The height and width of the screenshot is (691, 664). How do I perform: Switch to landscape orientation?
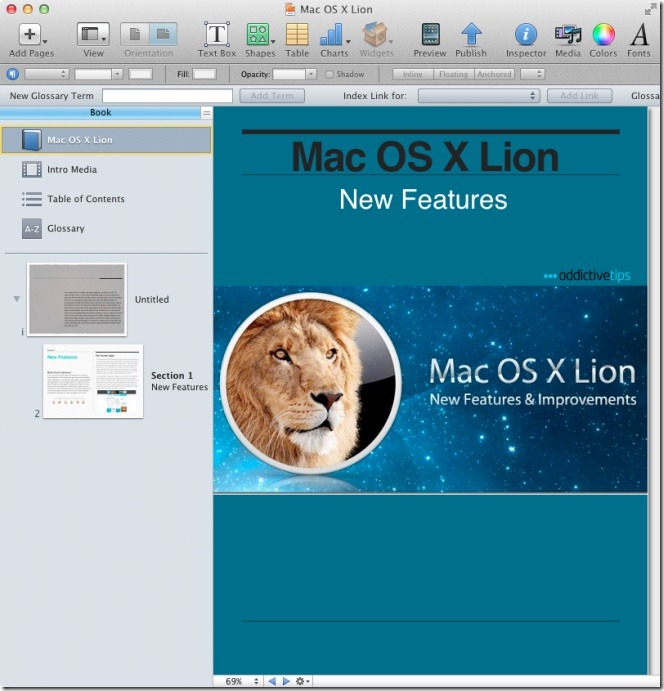coord(163,34)
